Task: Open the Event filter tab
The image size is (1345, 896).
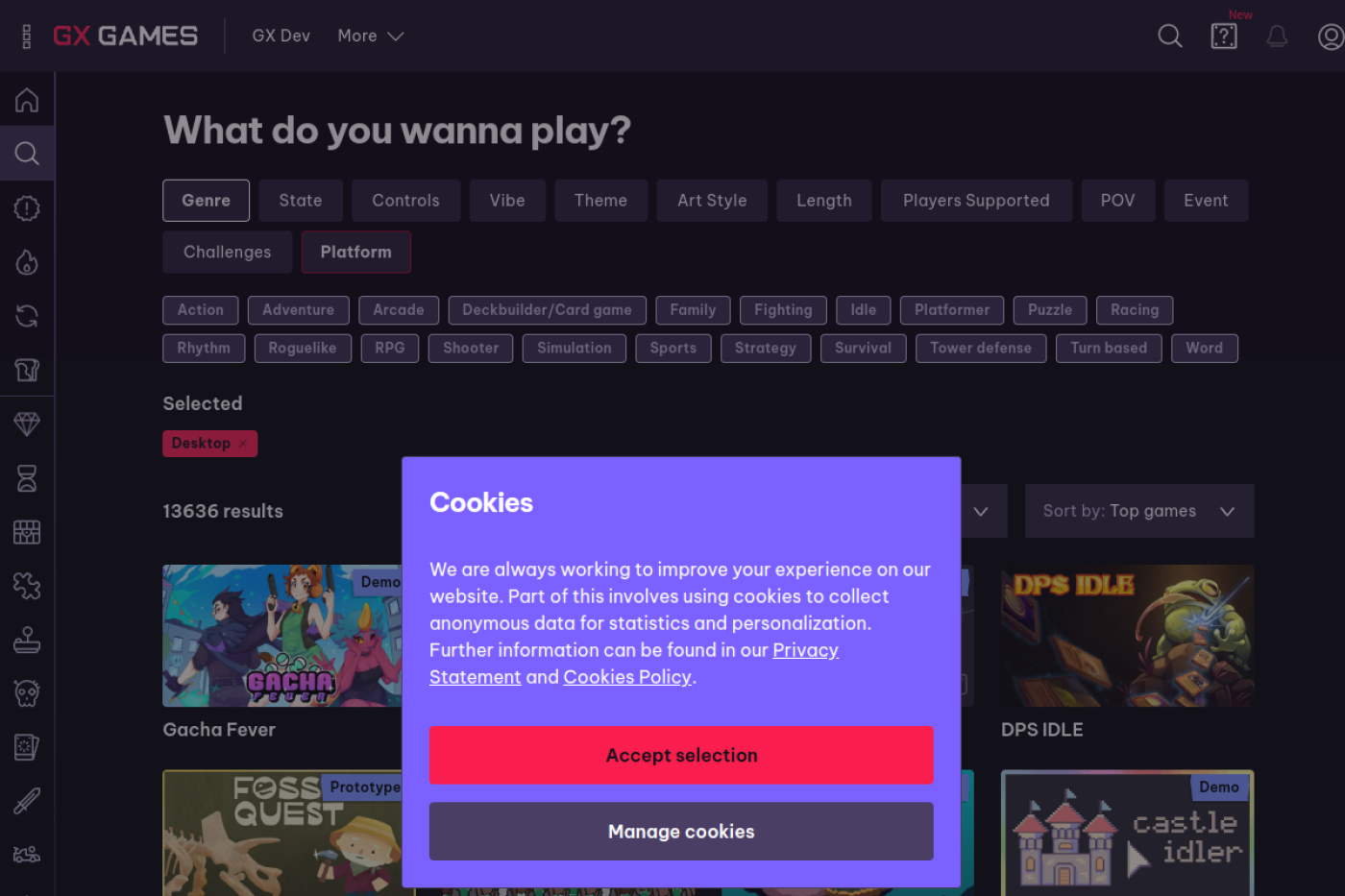Action: coord(1207,201)
